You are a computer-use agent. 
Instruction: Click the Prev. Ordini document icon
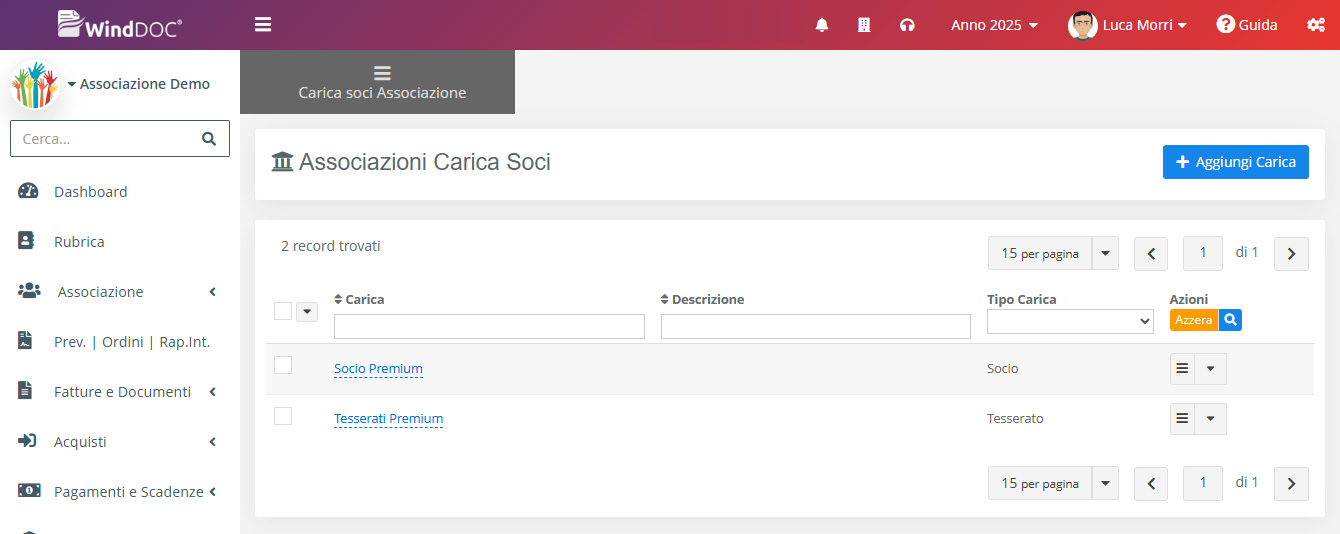(x=26, y=341)
